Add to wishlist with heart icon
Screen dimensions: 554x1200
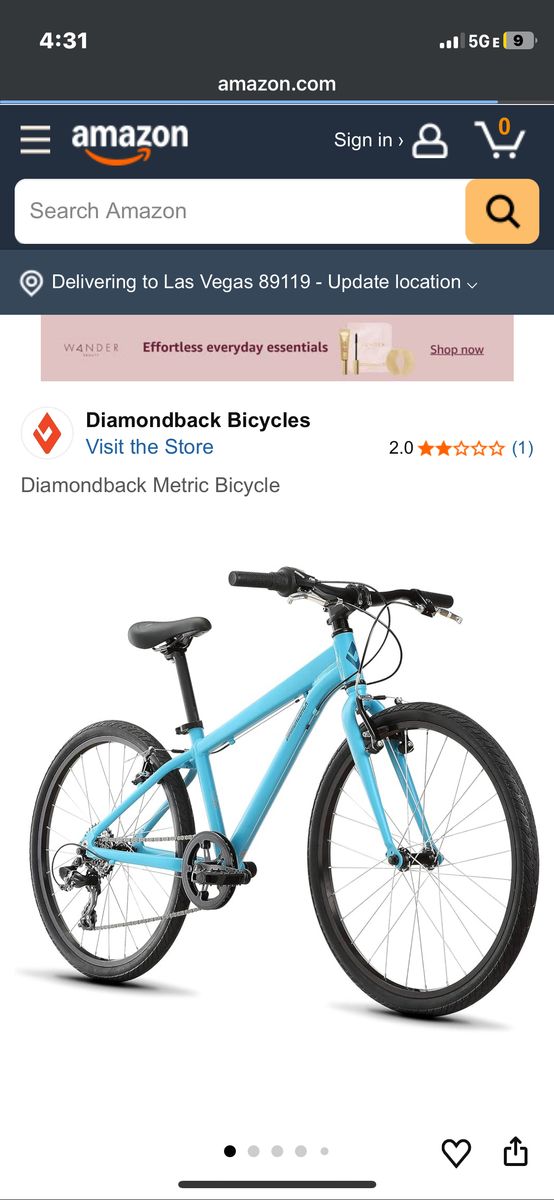pyautogui.click(x=456, y=1153)
